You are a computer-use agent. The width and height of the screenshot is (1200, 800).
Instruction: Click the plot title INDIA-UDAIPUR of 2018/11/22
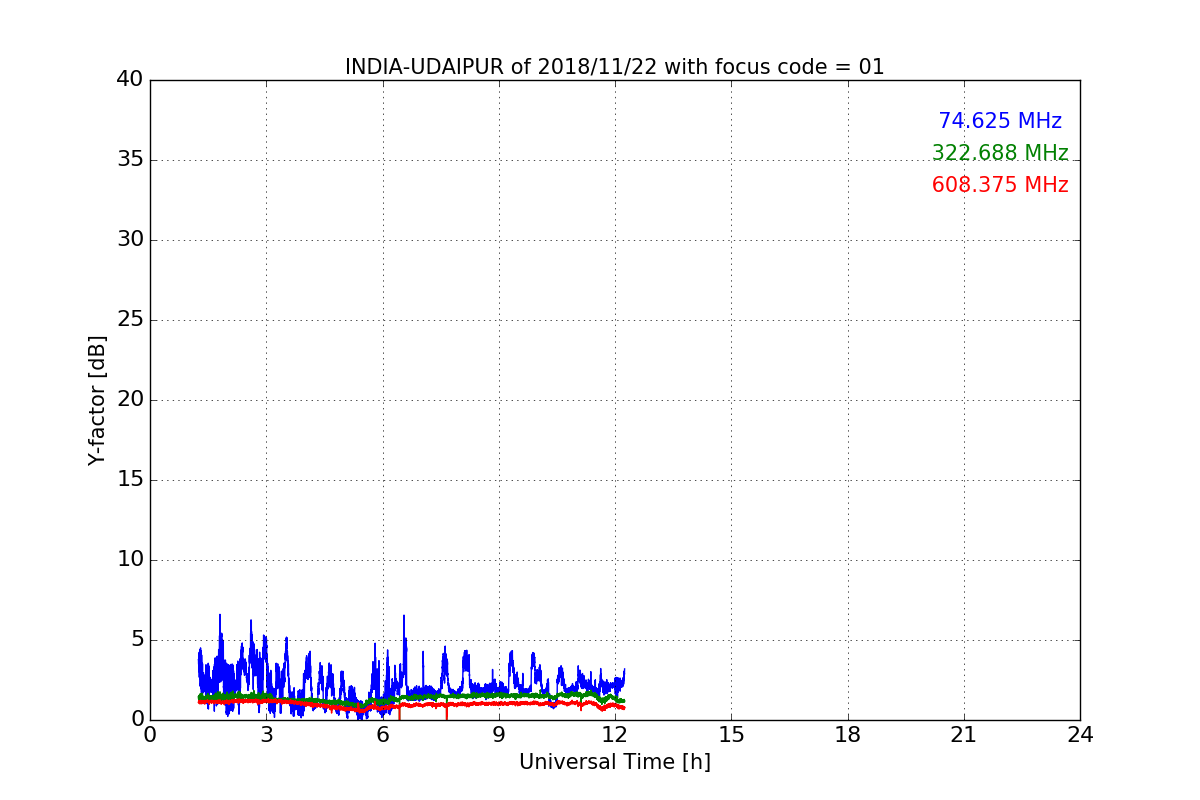[614, 67]
